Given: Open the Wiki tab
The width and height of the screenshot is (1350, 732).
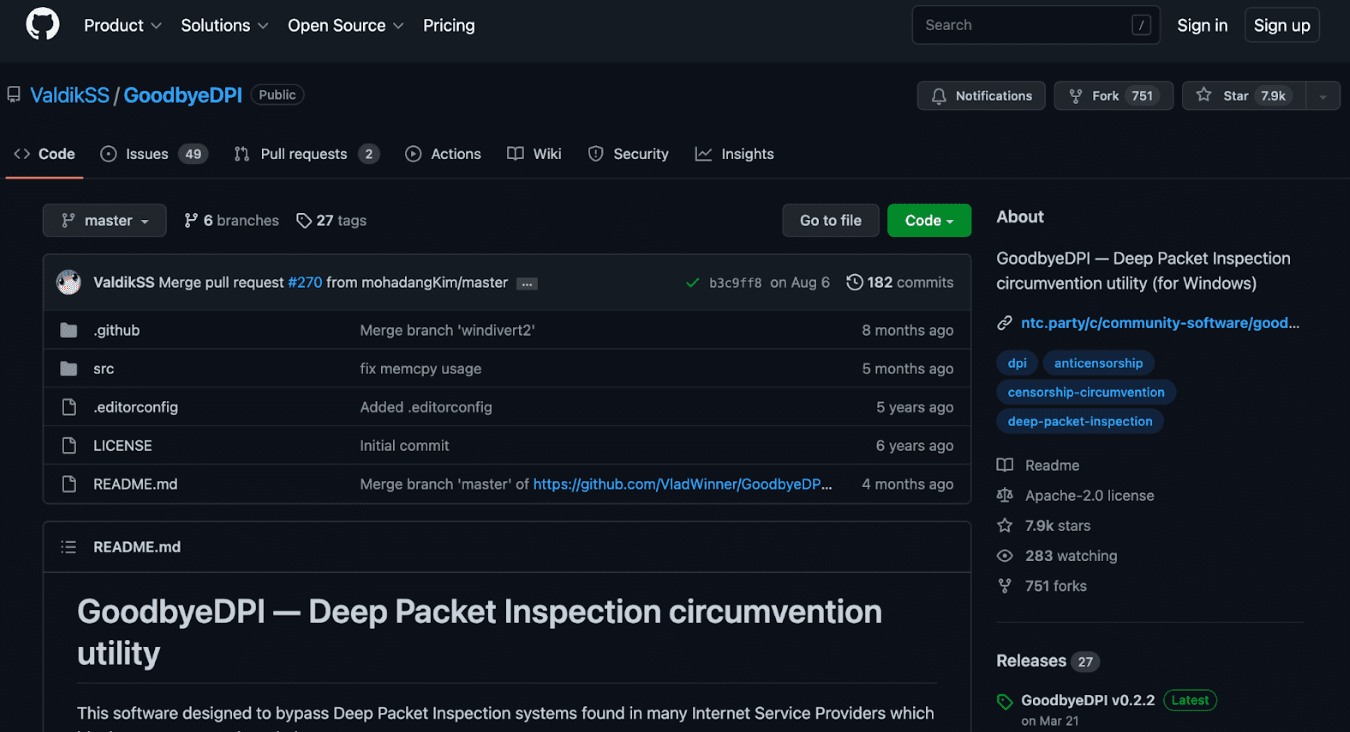Looking at the screenshot, I should click(534, 154).
